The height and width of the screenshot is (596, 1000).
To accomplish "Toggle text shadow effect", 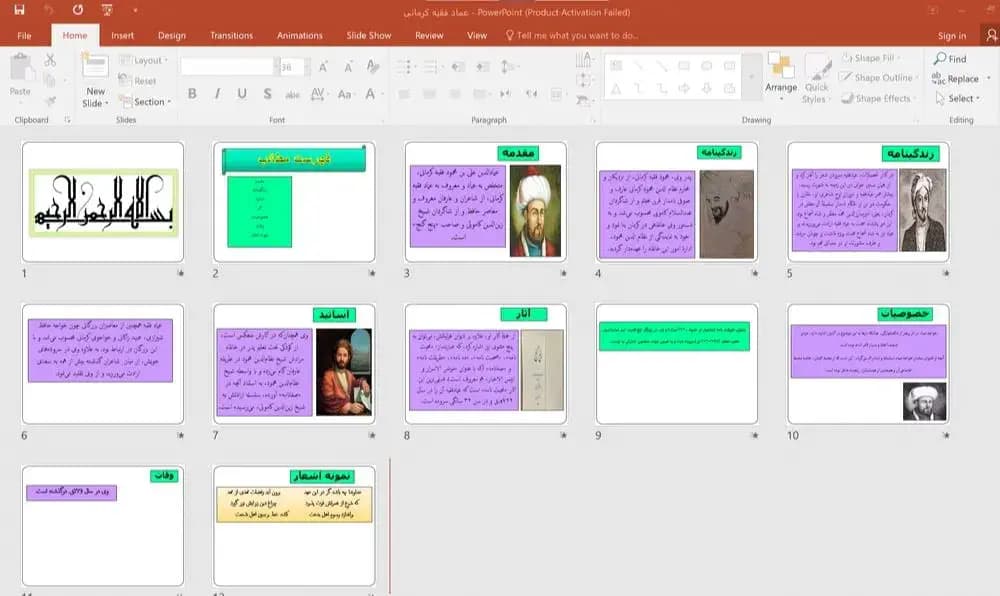I will 267,94.
